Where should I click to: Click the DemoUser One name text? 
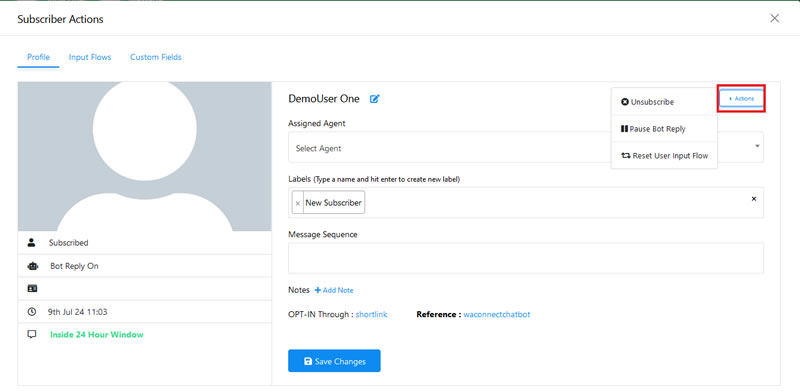click(x=324, y=99)
